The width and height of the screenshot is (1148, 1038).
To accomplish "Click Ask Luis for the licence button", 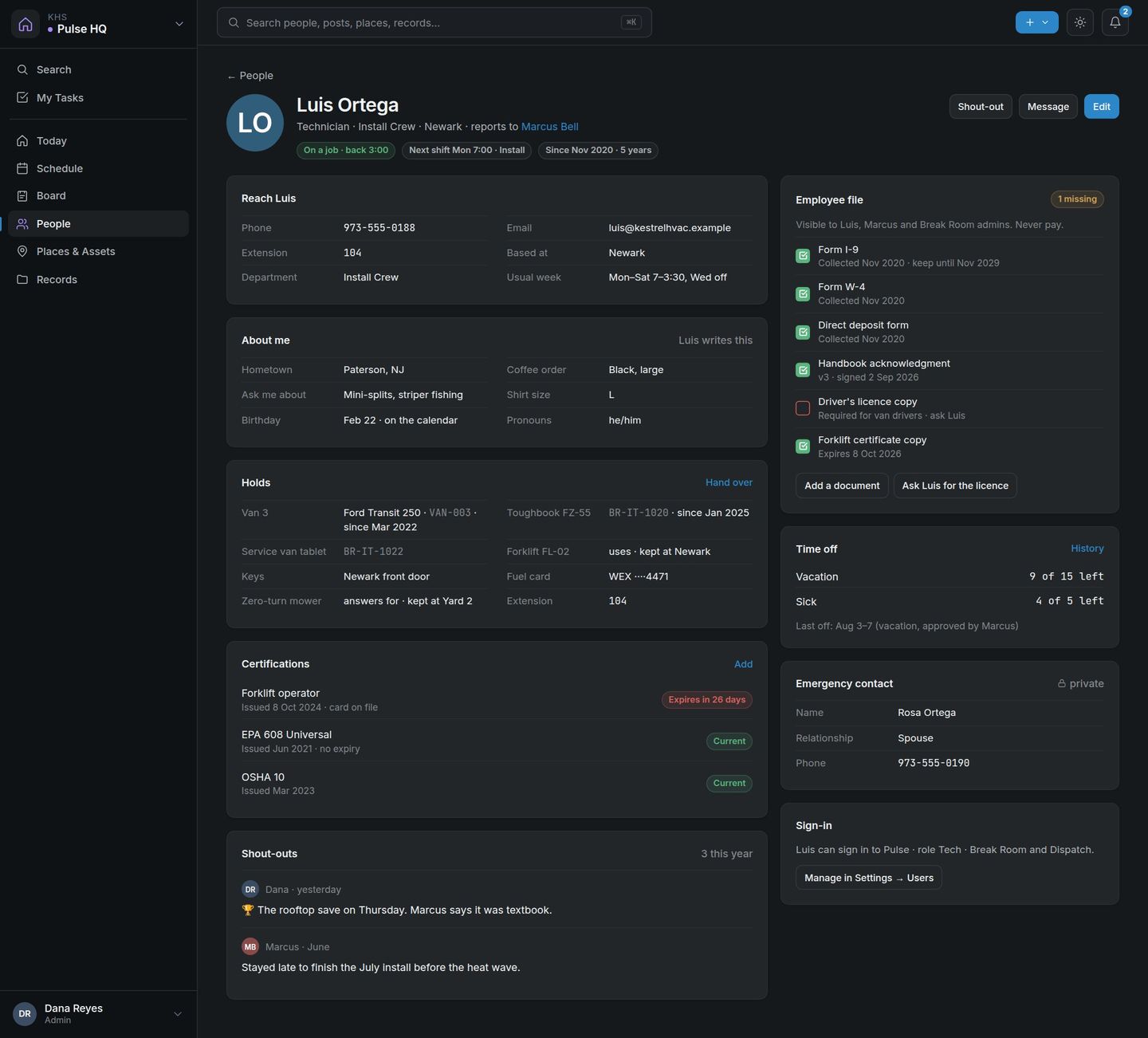I will [955, 486].
